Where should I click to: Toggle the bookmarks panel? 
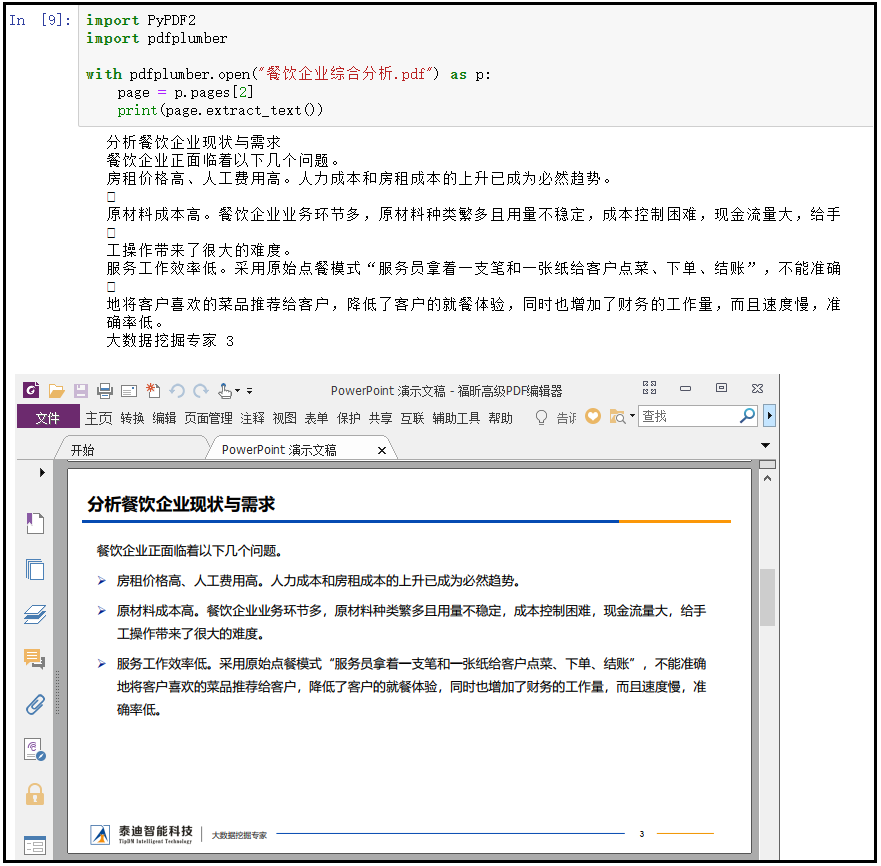[x=35, y=522]
